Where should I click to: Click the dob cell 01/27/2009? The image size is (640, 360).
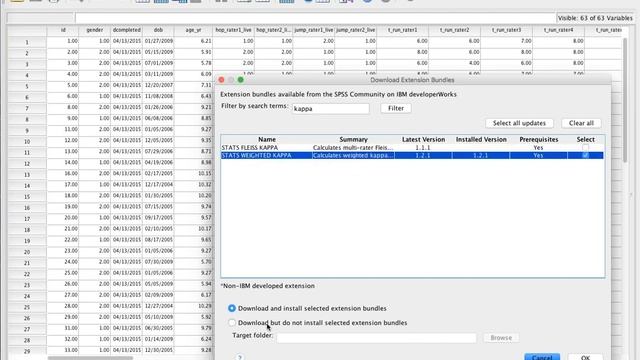tap(158, 41)
